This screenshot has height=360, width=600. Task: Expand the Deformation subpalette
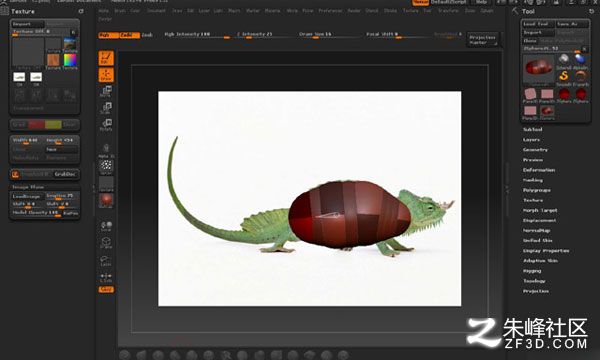539,170
